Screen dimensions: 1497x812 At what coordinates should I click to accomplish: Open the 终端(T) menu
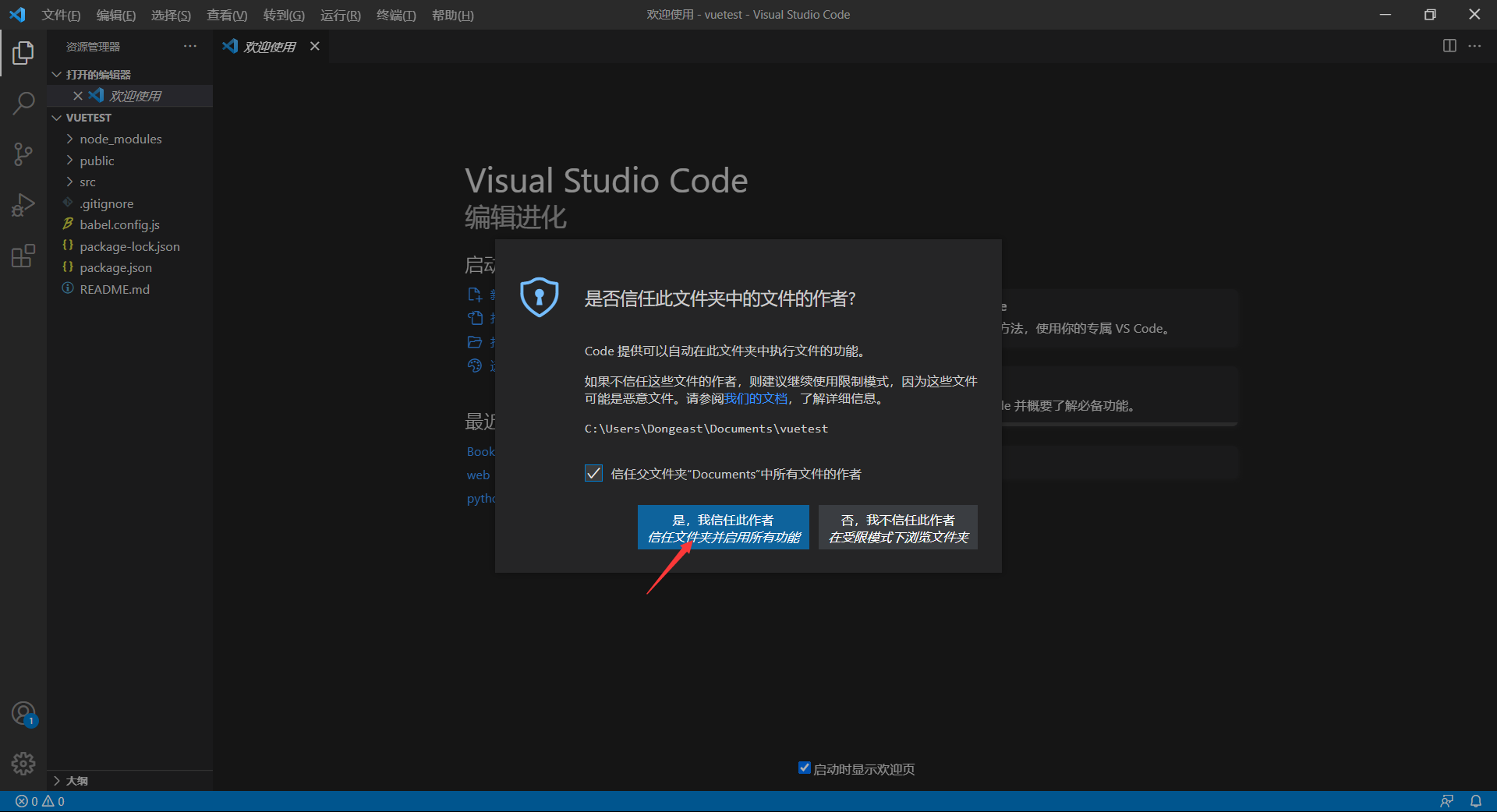(396, 15)
